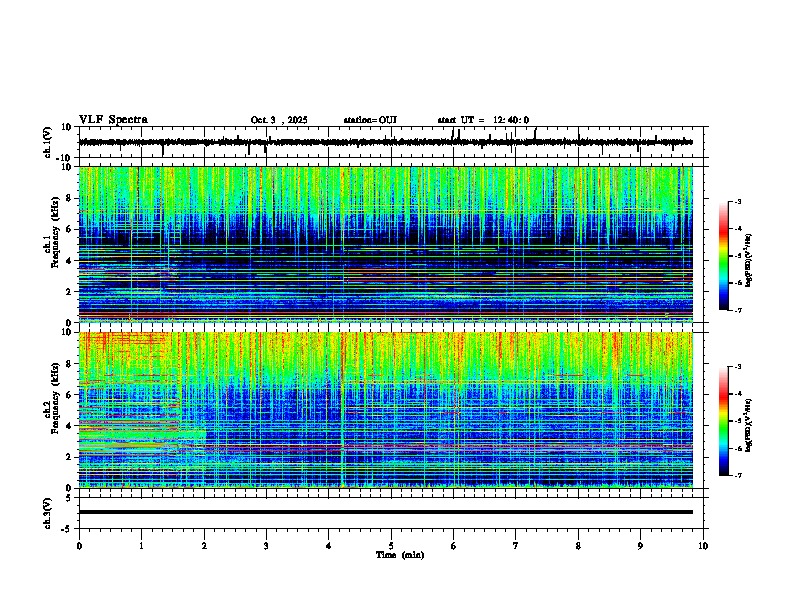
Task: Click the 'start UT = 12:40: 0' text
Action: pyautogui.click(x=483, y=120)
